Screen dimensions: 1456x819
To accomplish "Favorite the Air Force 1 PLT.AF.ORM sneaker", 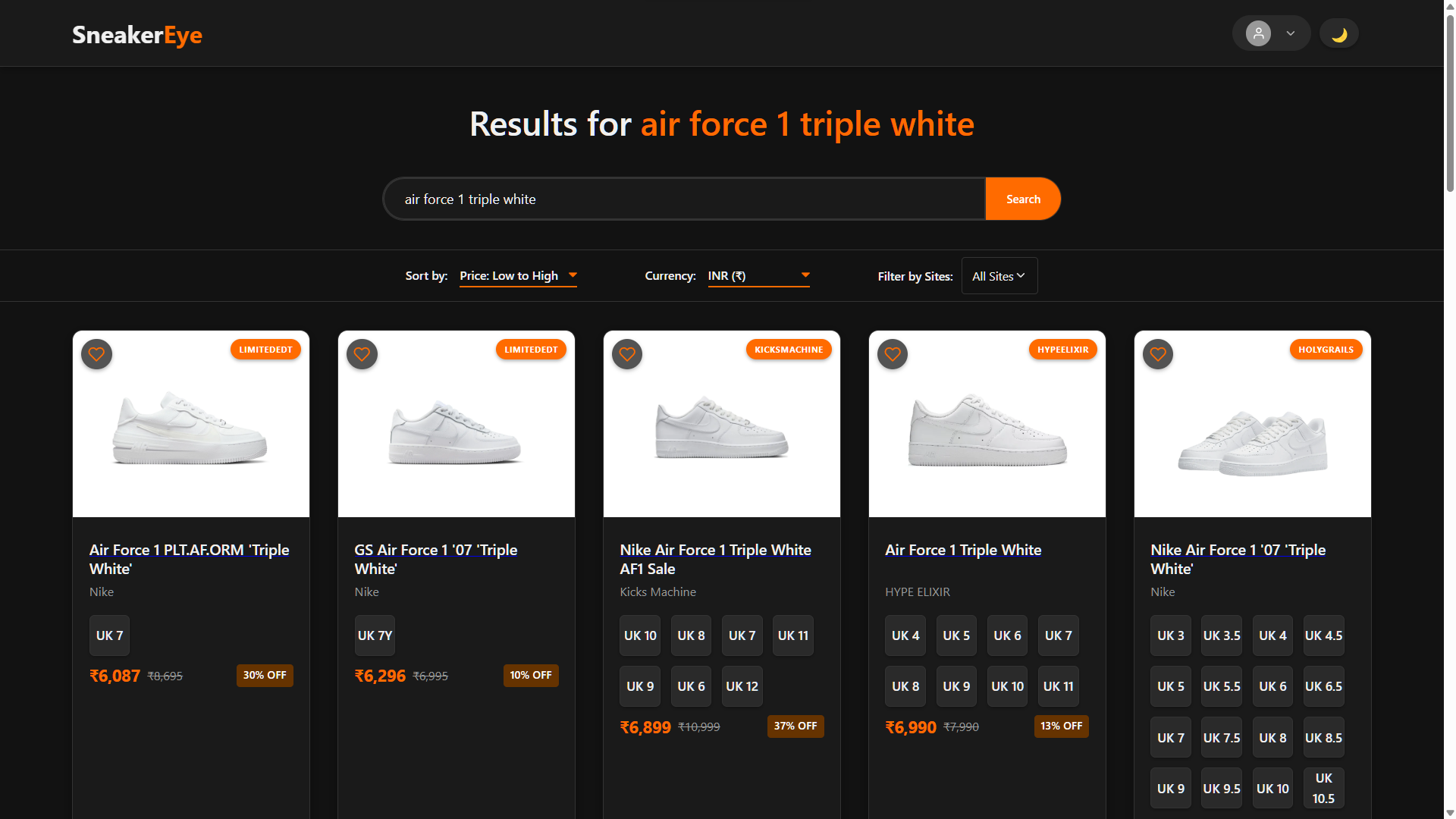I will (x=96, y=354).
